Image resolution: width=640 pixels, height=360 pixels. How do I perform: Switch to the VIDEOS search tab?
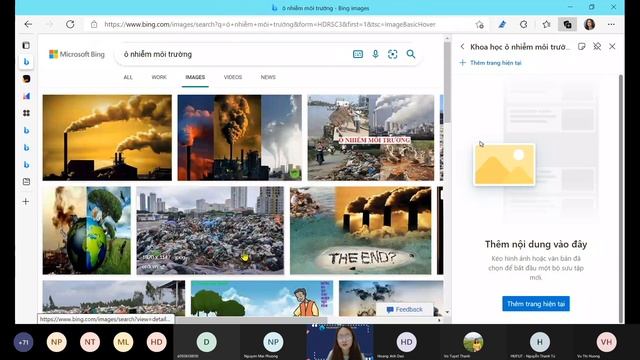pos(233,77)
